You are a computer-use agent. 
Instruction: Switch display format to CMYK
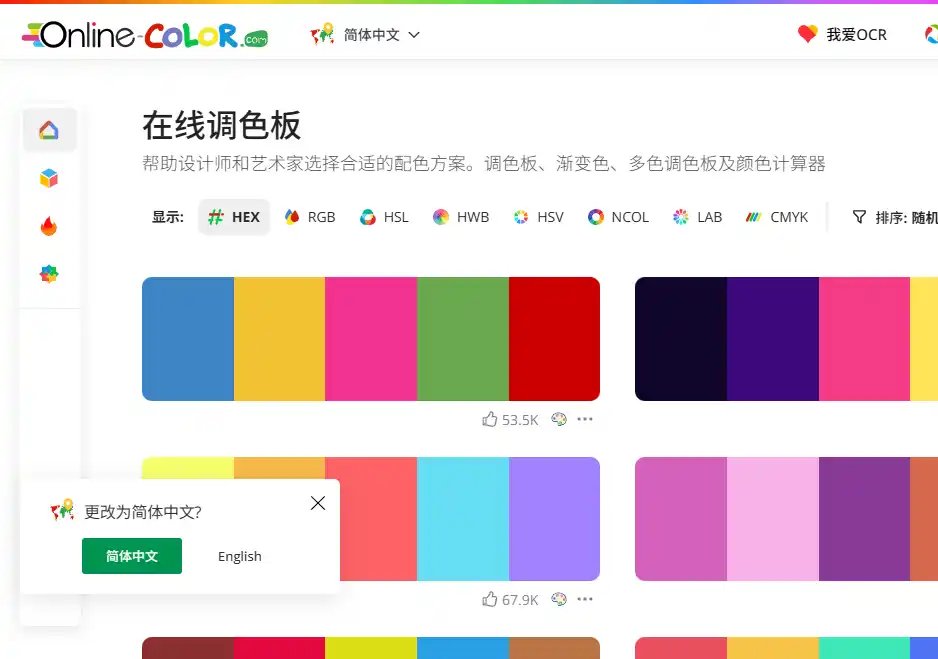(x=777, y=217)
